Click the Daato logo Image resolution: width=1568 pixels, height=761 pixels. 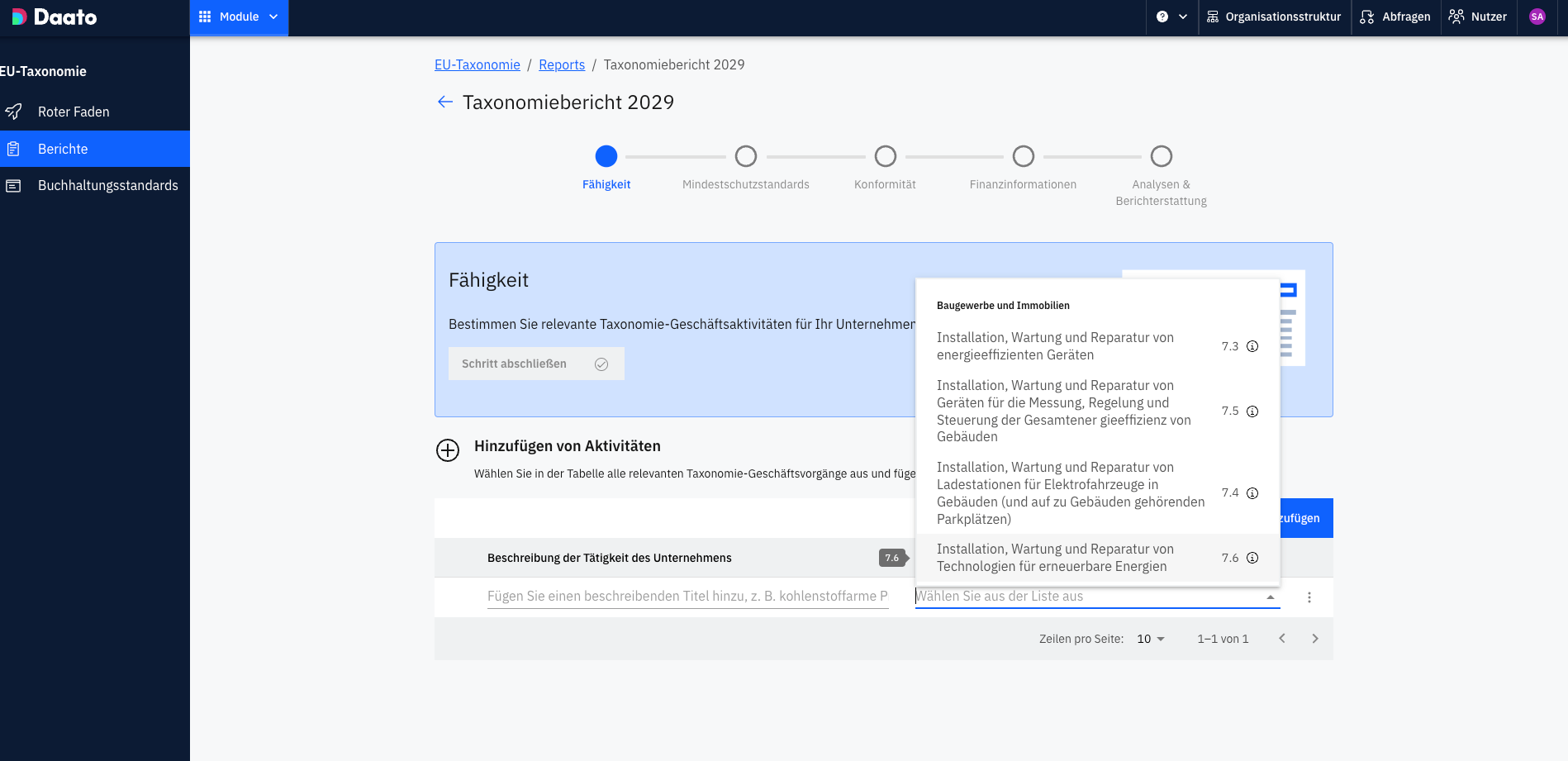55,17
